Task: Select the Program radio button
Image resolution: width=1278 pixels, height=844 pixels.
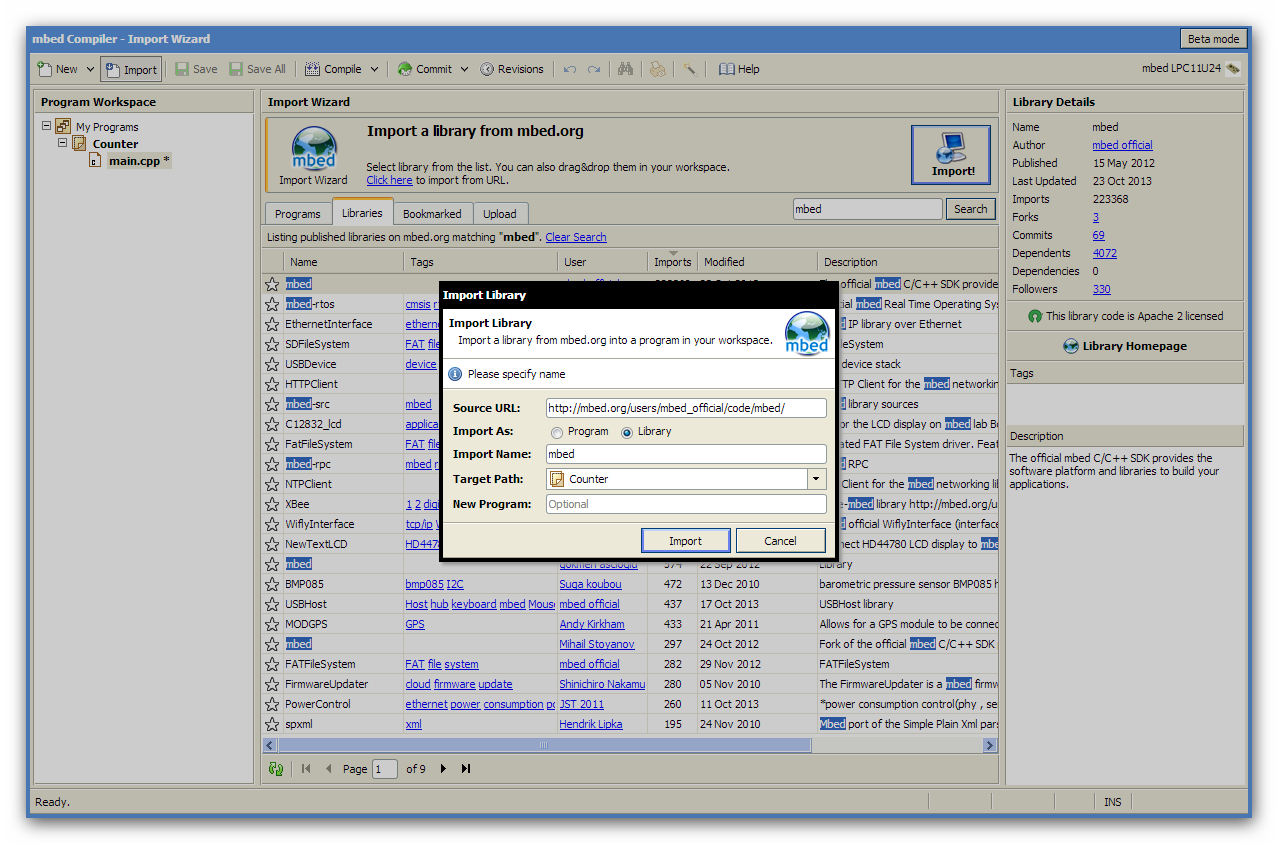Action: (x=557, y=432)
